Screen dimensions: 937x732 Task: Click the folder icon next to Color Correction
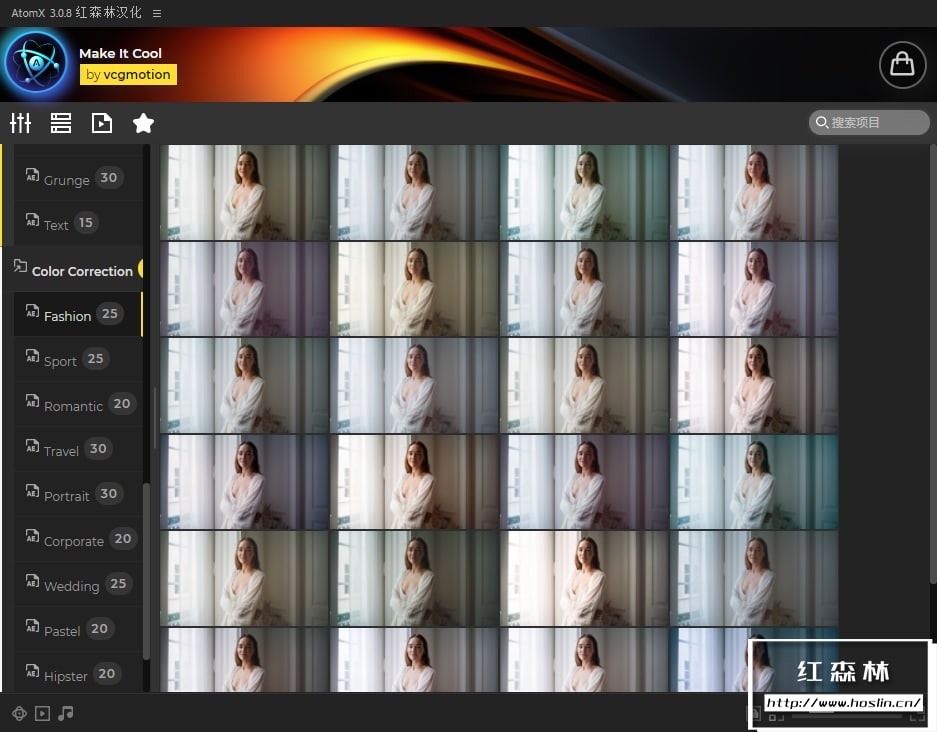(20, 266)
